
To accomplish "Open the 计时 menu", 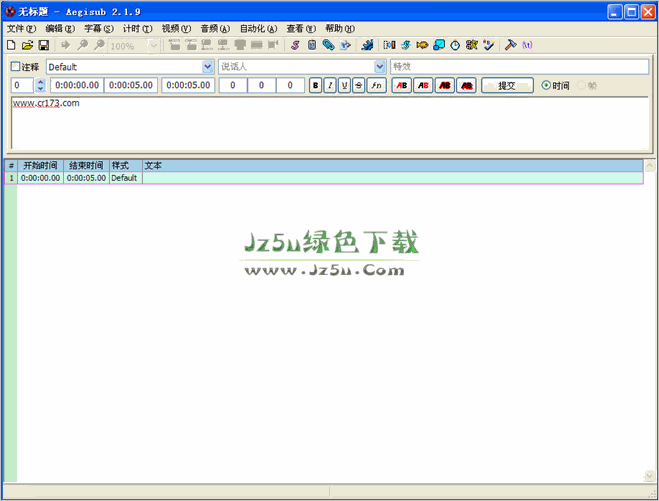I will point(137,29).
